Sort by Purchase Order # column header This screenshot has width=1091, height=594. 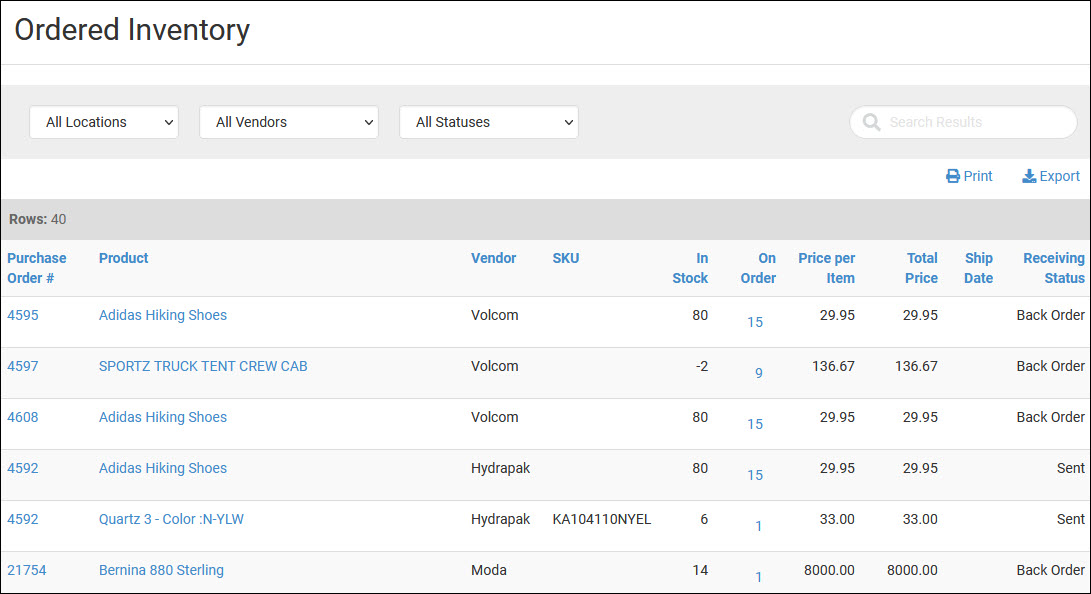[37, 268]
